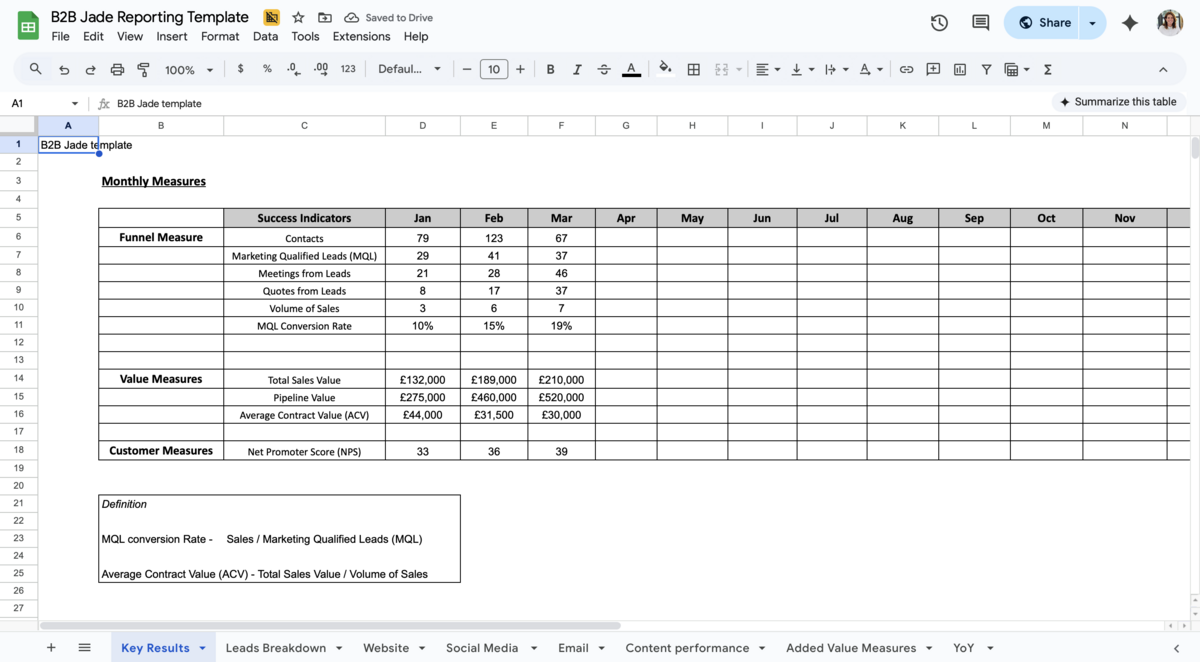
Task: Star the document
Action: tap(298, 18)
